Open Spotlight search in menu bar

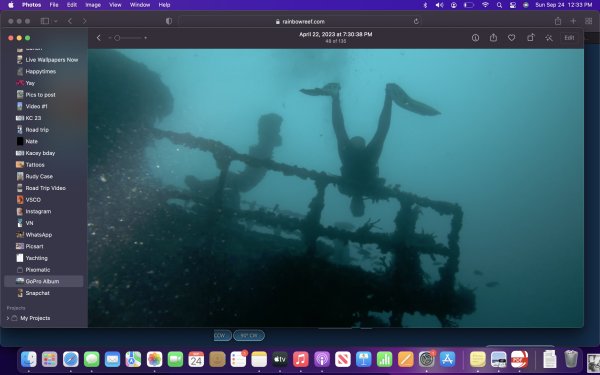coord(499,5)
